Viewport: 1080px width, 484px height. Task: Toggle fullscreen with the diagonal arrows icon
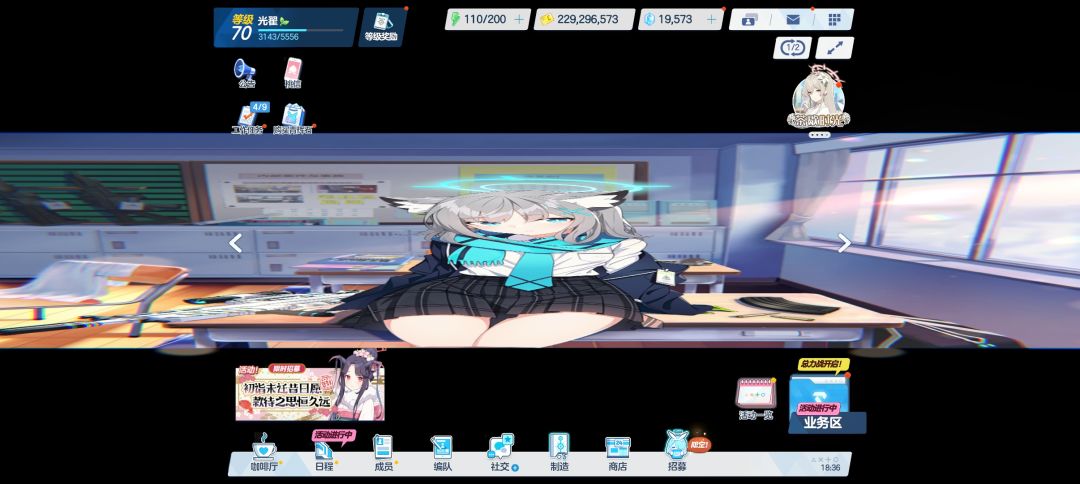coord(834,48)
